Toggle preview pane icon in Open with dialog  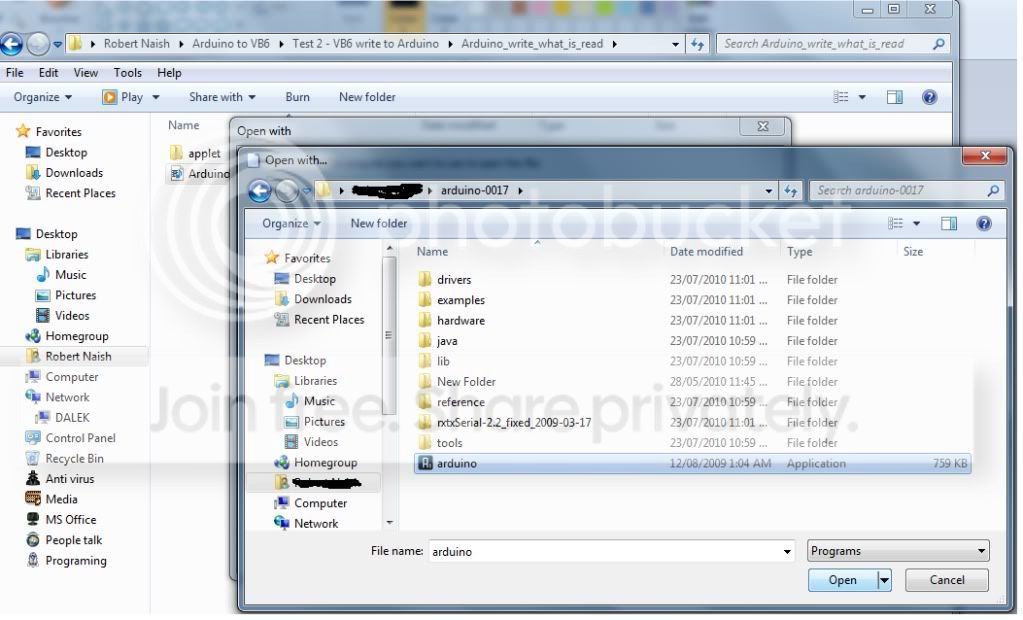pyautogui.click(x=949, y=224)
